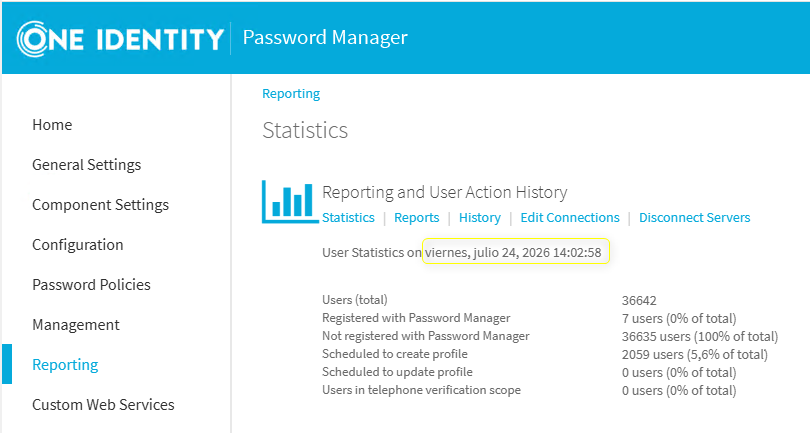Click the Edit Connections link
This screenshot has height=433, width=810.
coord(570,218)
